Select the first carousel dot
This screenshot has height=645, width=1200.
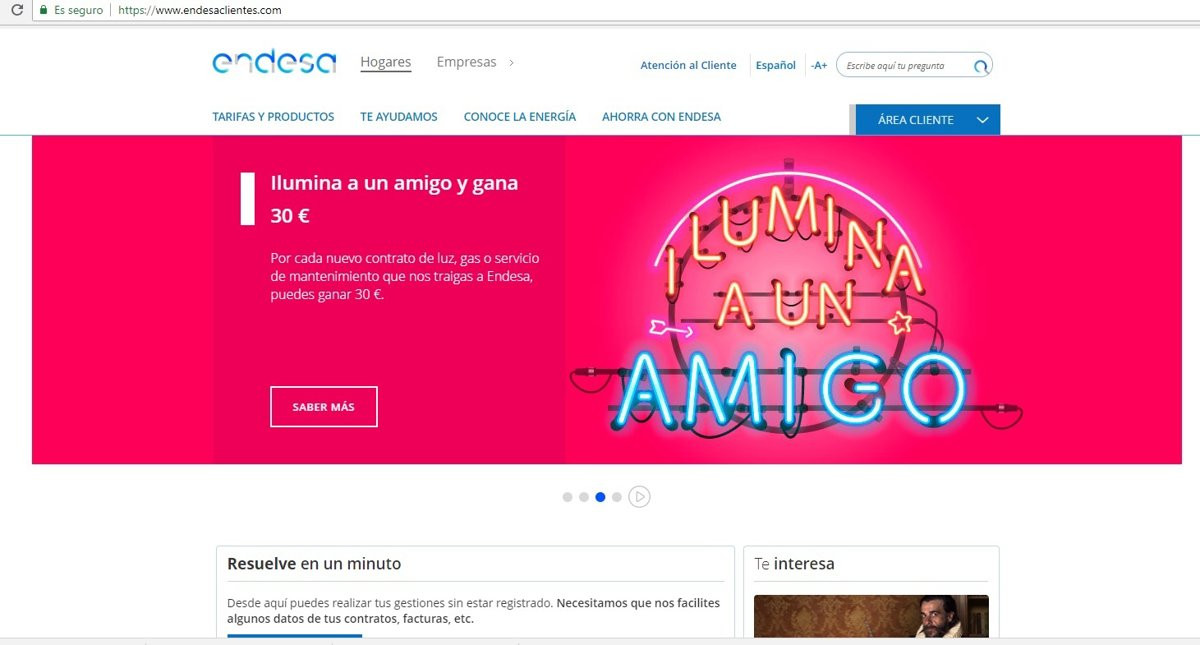click(568, 497)
